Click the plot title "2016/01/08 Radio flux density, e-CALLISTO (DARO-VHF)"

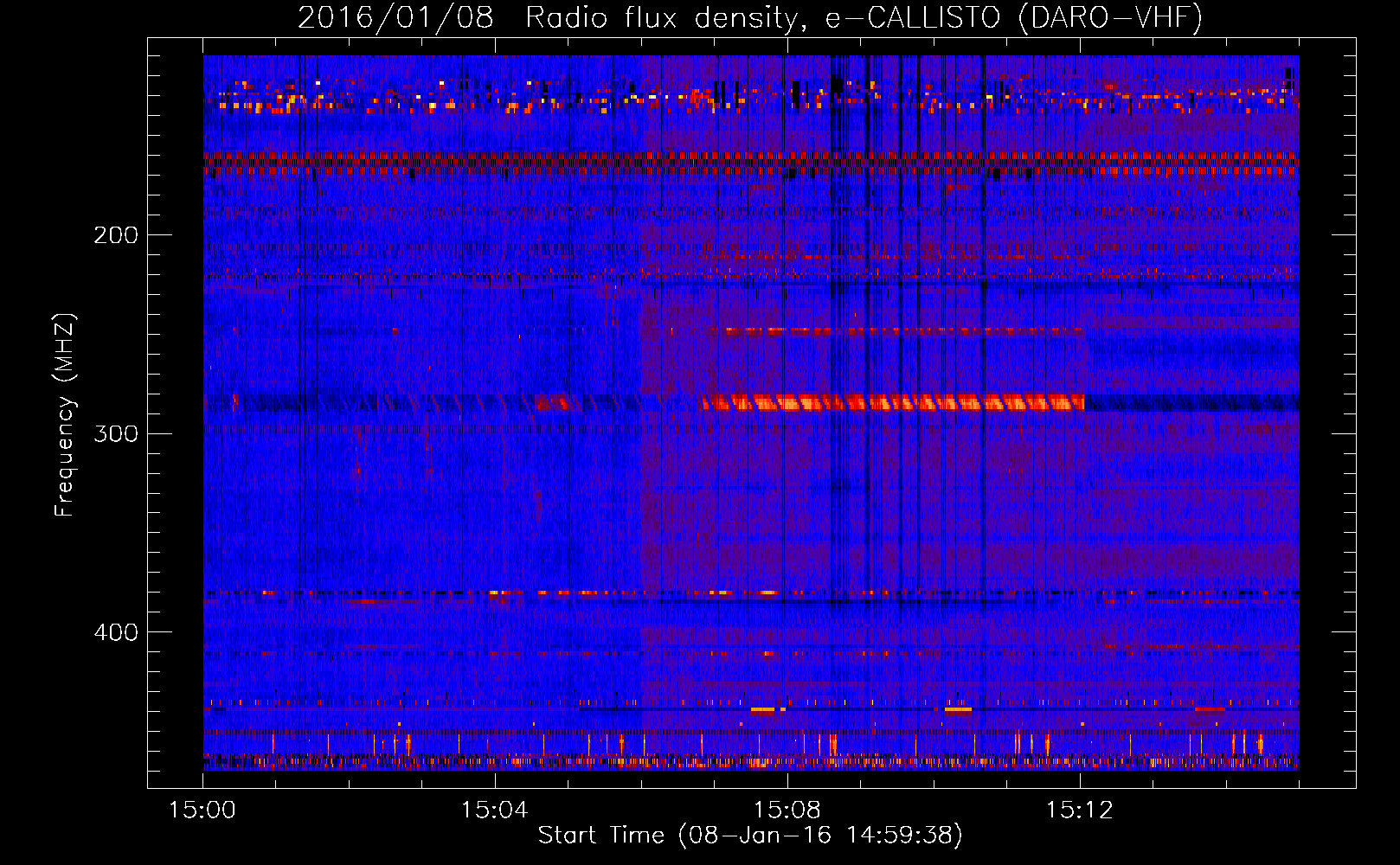pos(750,17)
